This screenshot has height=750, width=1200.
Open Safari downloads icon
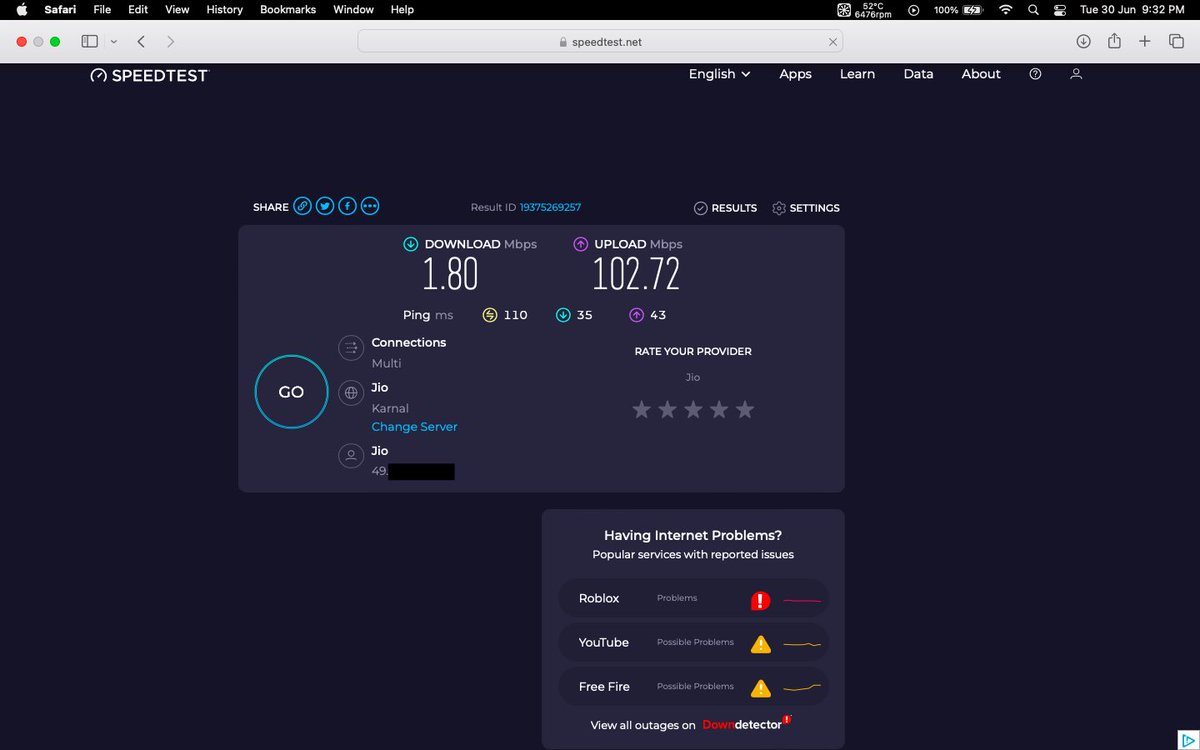click(x=1083, y=42)
